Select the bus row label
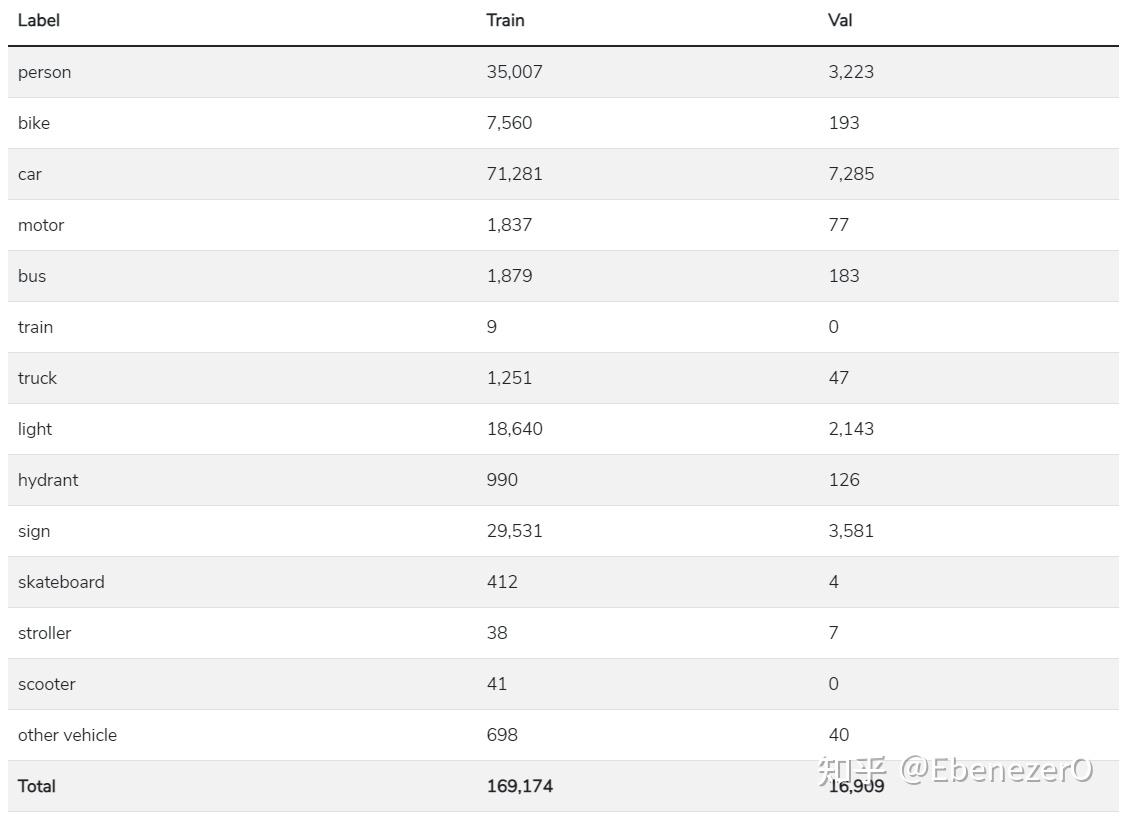The image size is (1123, 817). click(x=32, y=276)
